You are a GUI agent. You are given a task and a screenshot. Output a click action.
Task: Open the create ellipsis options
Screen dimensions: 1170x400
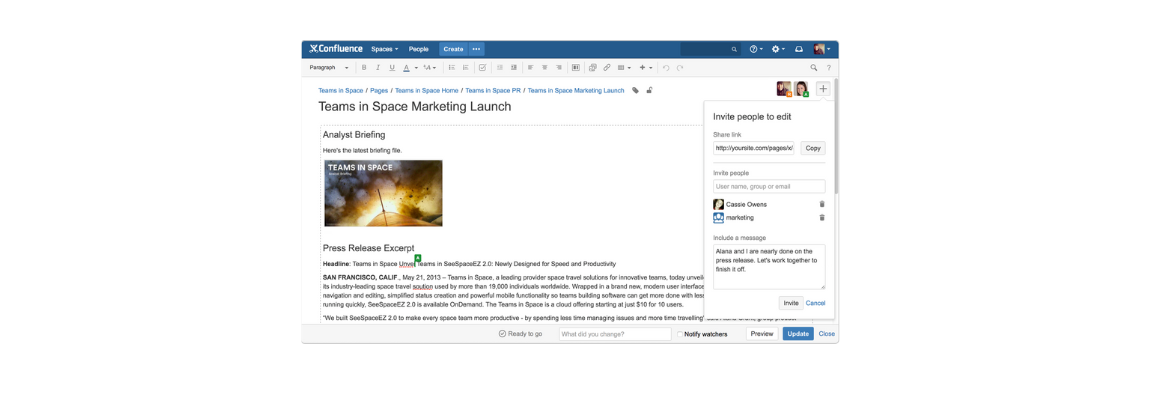point(476,49)
